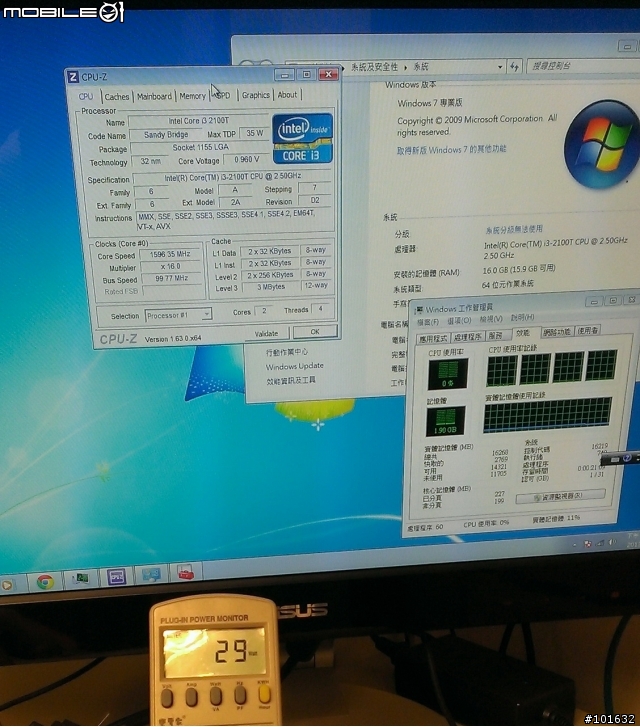The width and height of the screenshot is (640, 727).
Task: Switch to the 處理程序 tab in Task Manager
Action: (x=467, y=337)
